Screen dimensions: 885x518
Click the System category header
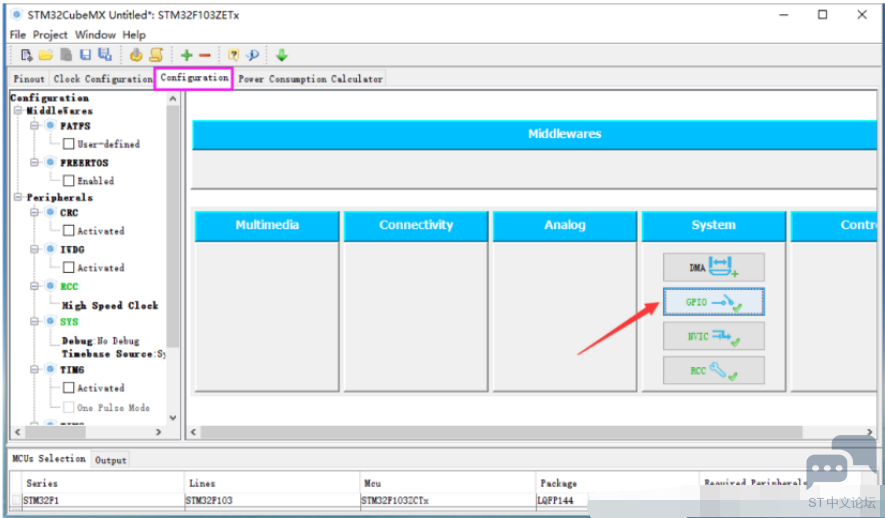point(713,225)
